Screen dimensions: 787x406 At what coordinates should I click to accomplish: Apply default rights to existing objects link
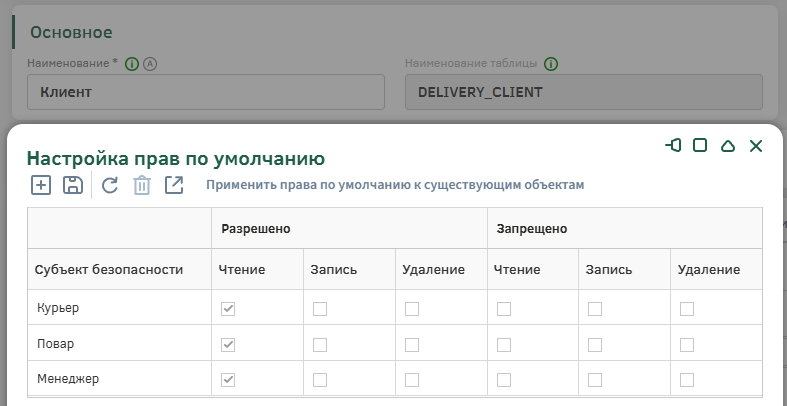click(x=394, y=185)
